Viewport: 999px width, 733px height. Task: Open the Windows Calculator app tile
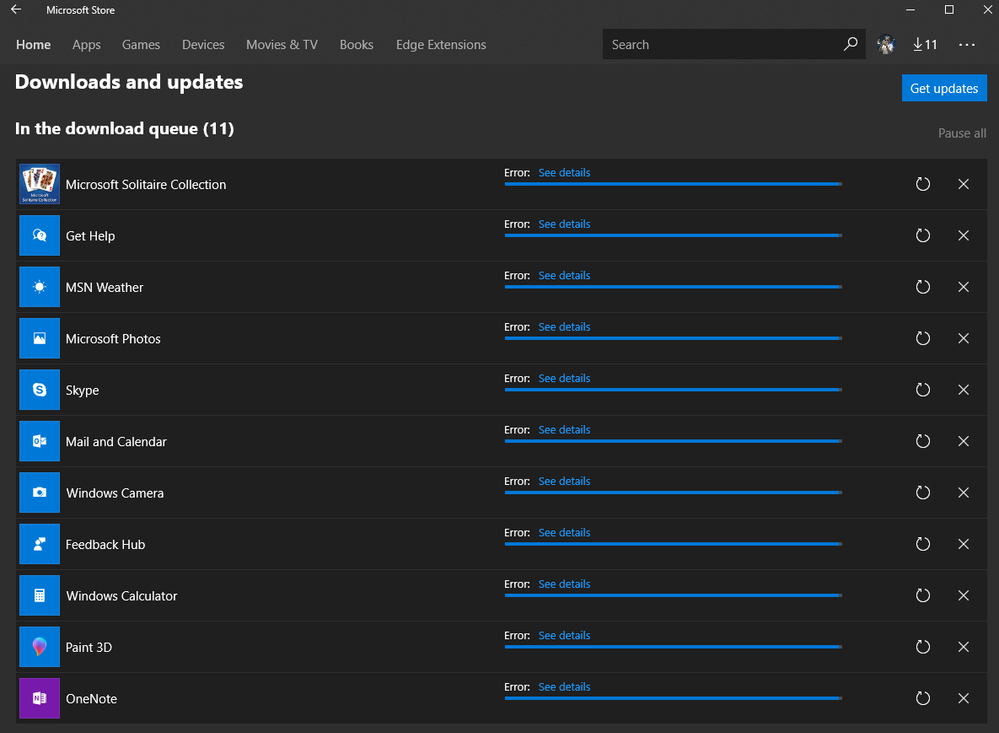coord(40,595)
